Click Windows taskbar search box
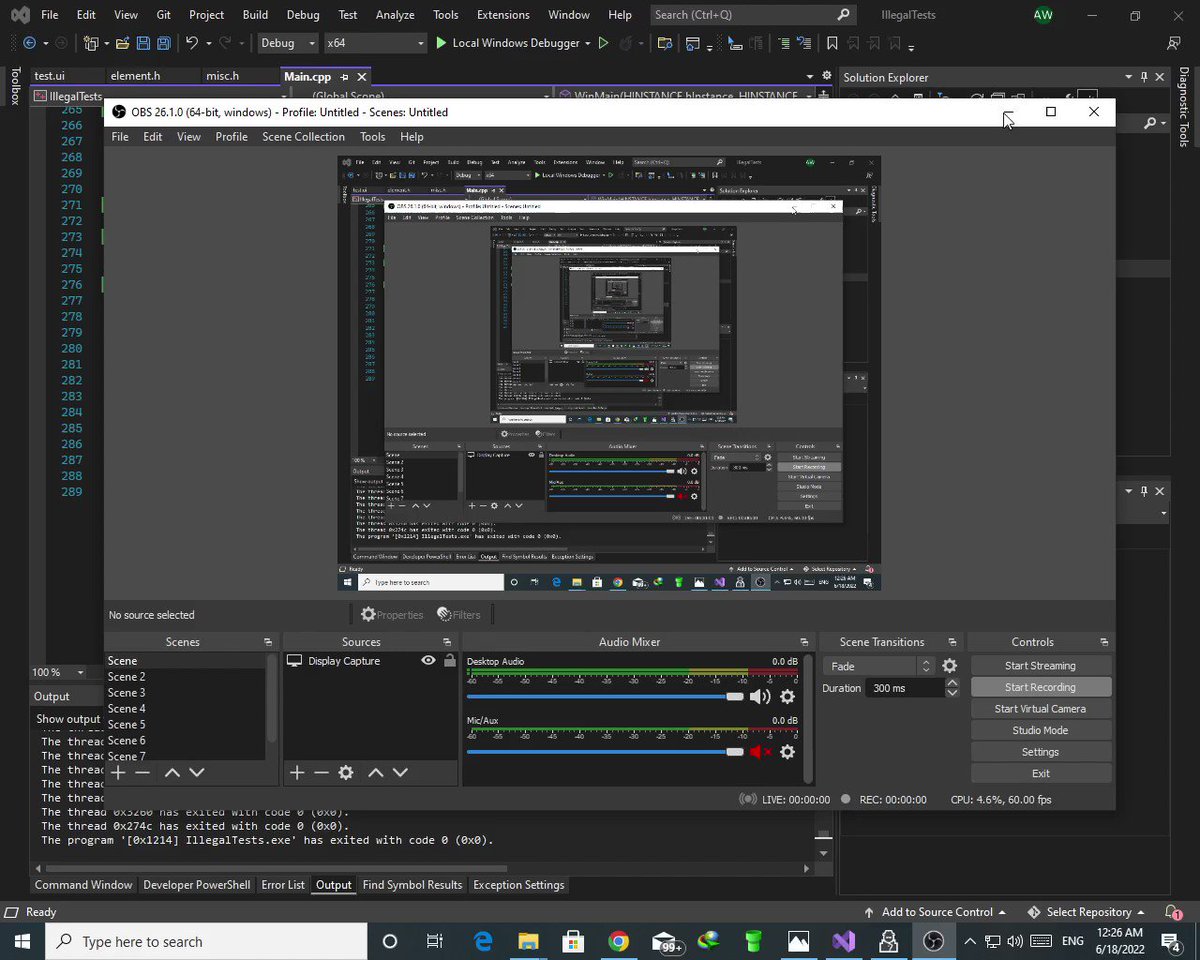Screen dimensions: 1200x960 (206, 941)
